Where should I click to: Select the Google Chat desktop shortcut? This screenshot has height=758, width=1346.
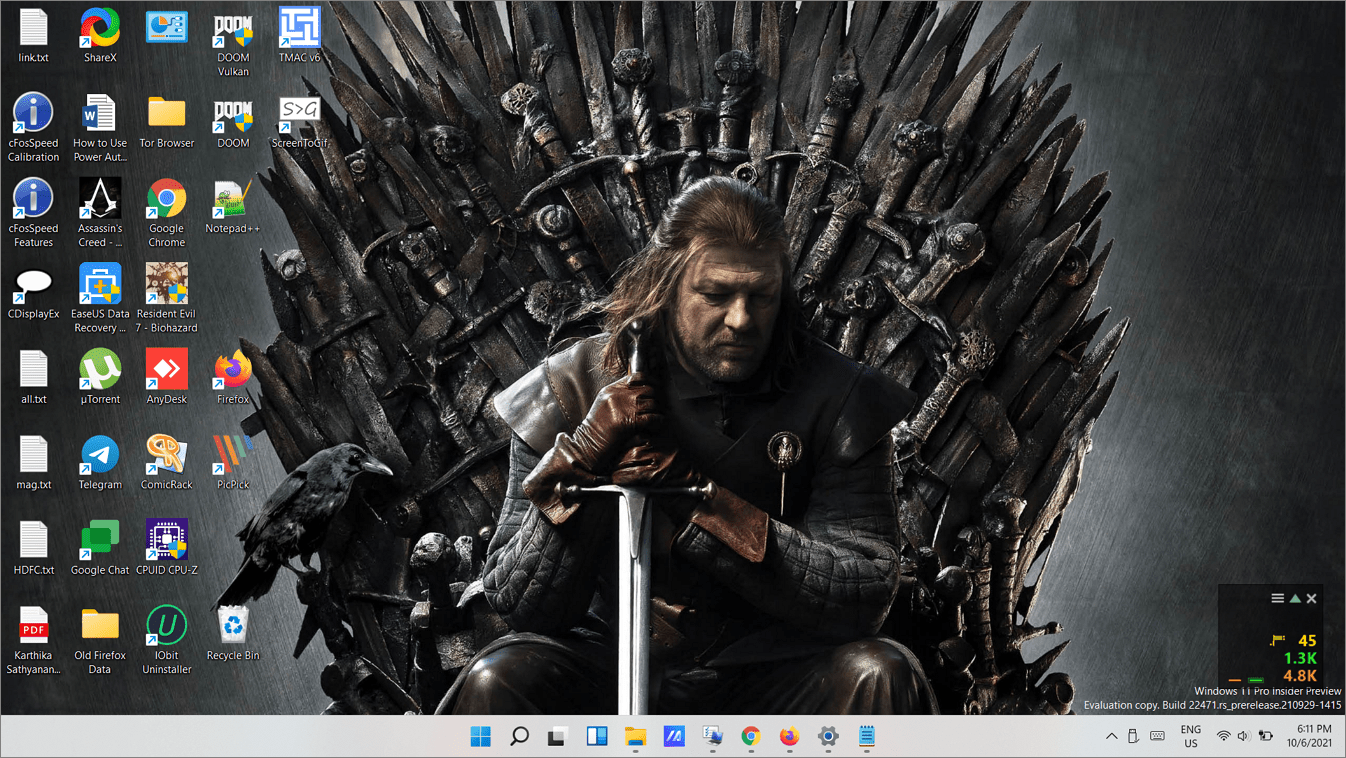100,548
